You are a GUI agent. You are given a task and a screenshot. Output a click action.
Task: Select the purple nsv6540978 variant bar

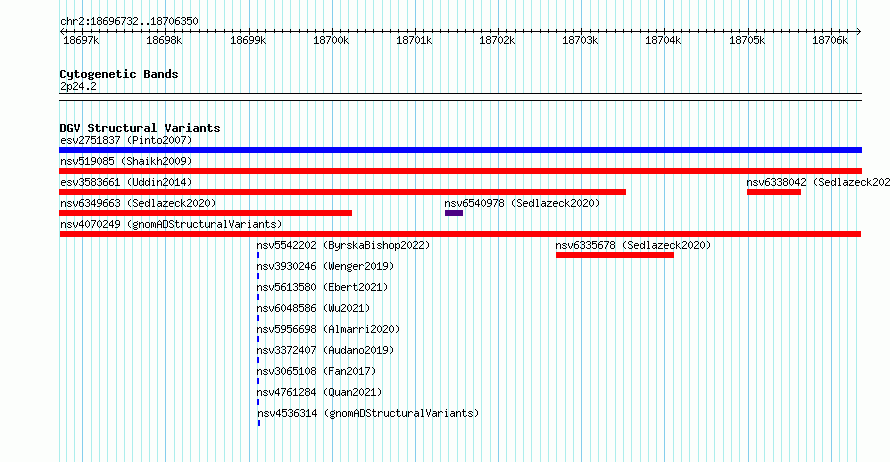(454, 213)
